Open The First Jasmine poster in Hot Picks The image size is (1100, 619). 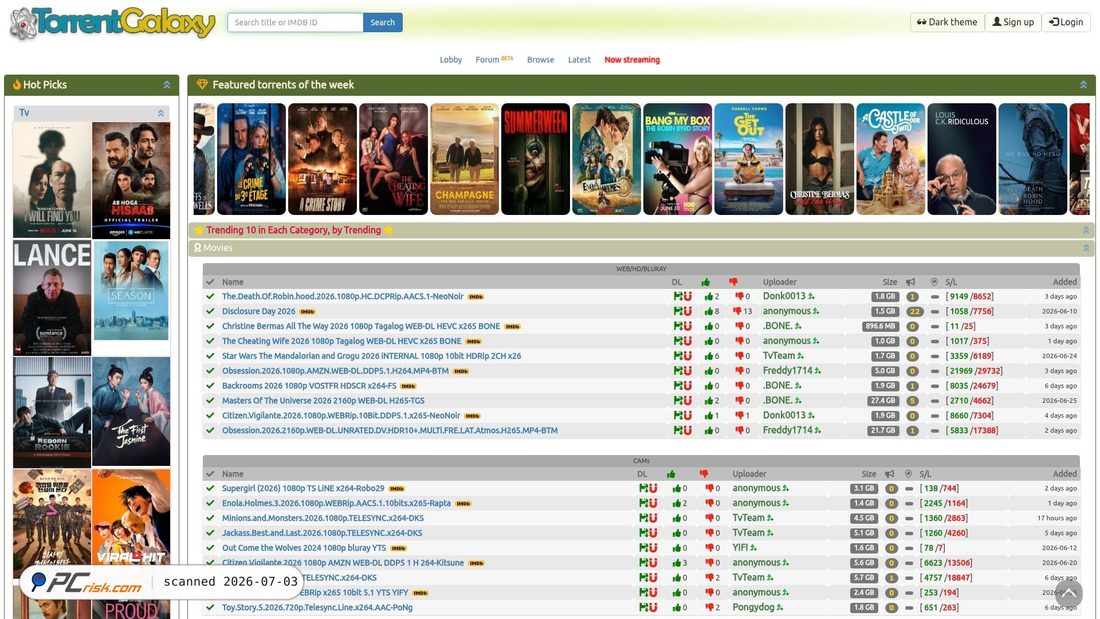pyautogui.click(x=131, y=411)
